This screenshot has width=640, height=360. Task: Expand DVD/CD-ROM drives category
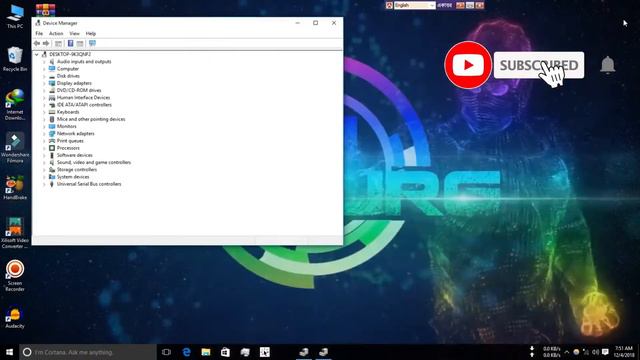44,90
